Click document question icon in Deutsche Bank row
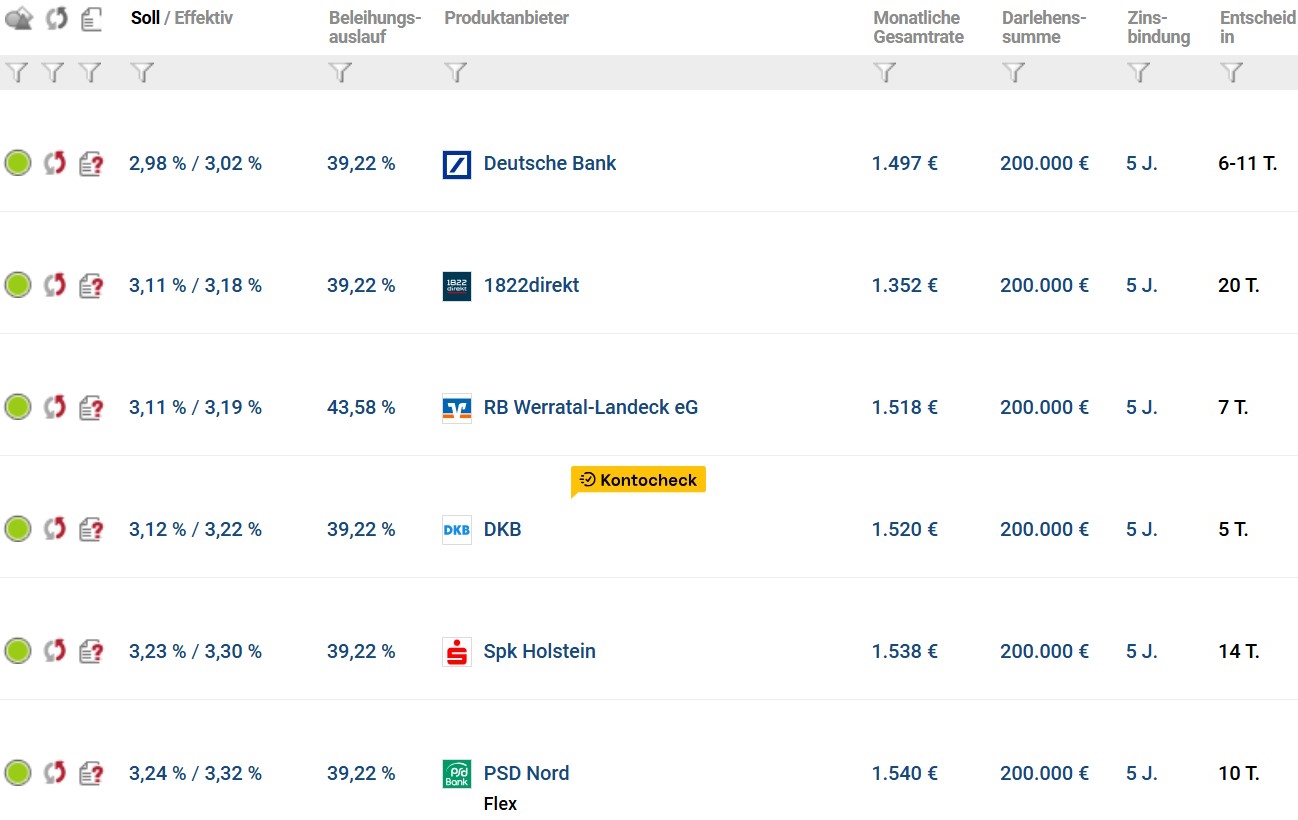Viewport: 1298px width, 820px height. tap(91, 164)
